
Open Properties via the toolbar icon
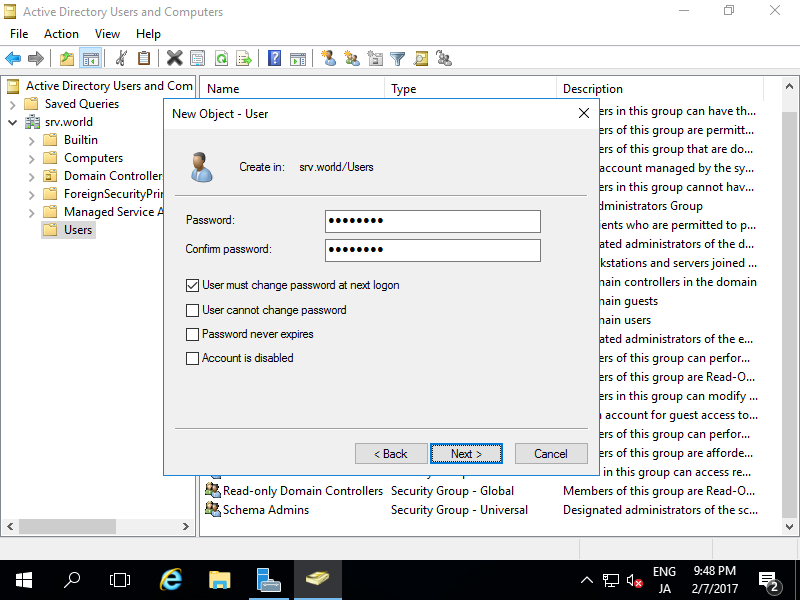pos(197,59)
